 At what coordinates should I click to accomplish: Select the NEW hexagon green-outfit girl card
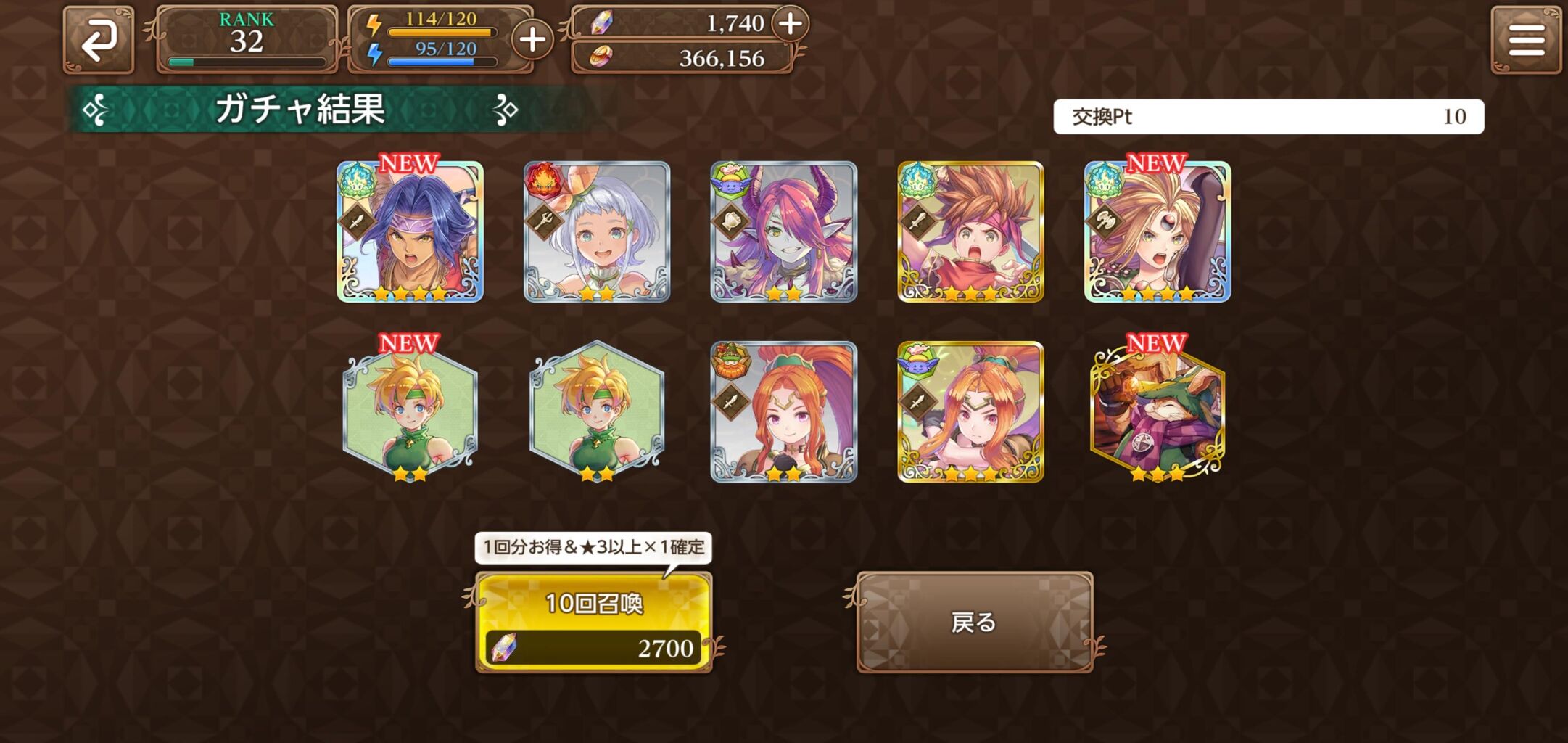(410, 411)
